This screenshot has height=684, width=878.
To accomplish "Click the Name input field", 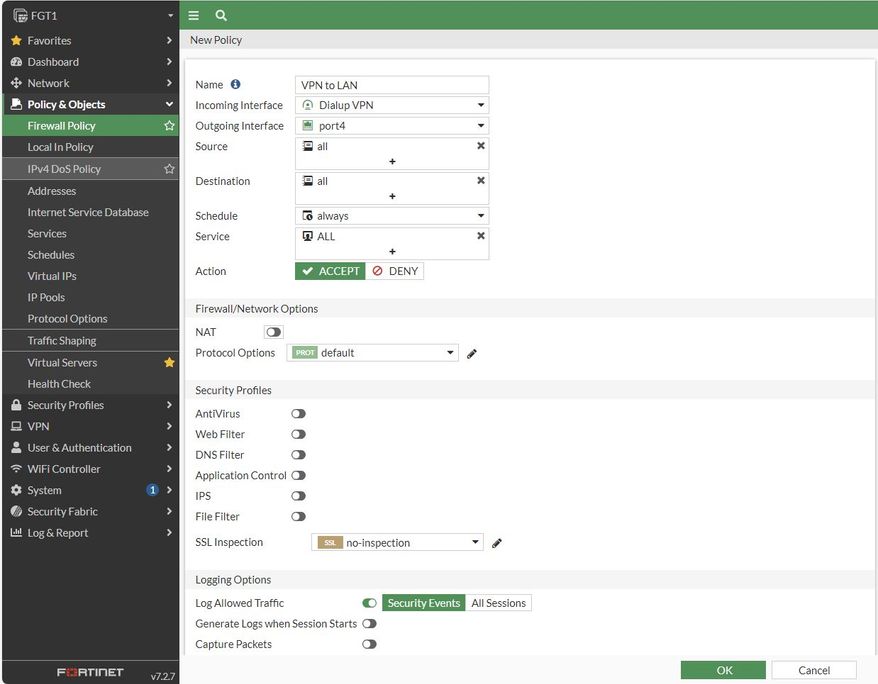I will point(392,85).
